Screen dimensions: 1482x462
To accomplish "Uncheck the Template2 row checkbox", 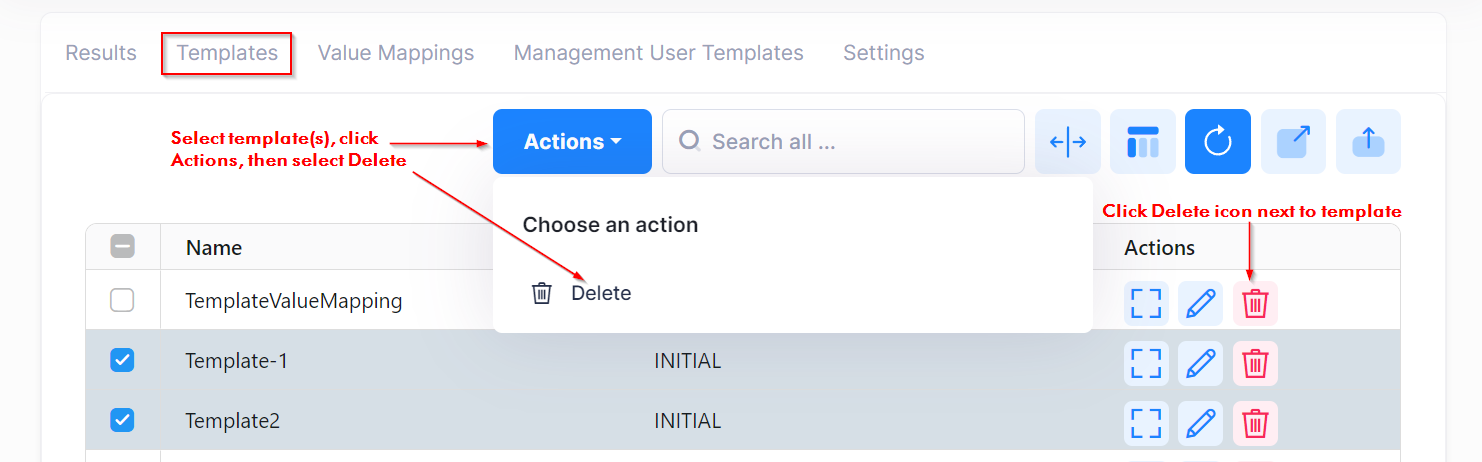I will click(x=122, y=420).
